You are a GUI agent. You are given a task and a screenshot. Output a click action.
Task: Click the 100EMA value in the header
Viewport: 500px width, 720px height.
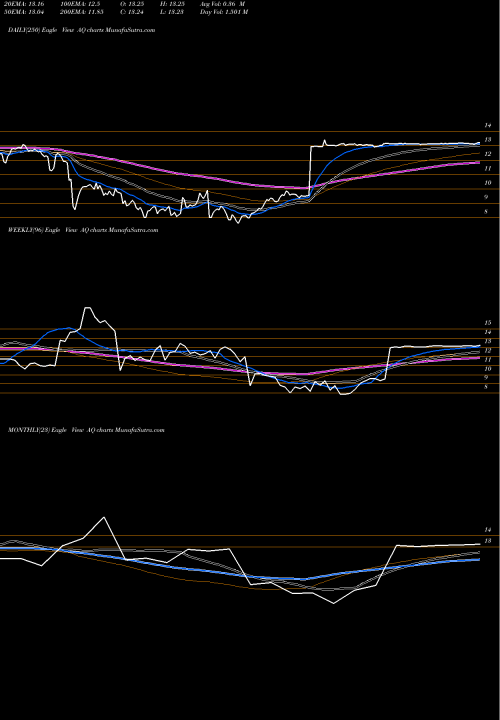coord(80,4)
